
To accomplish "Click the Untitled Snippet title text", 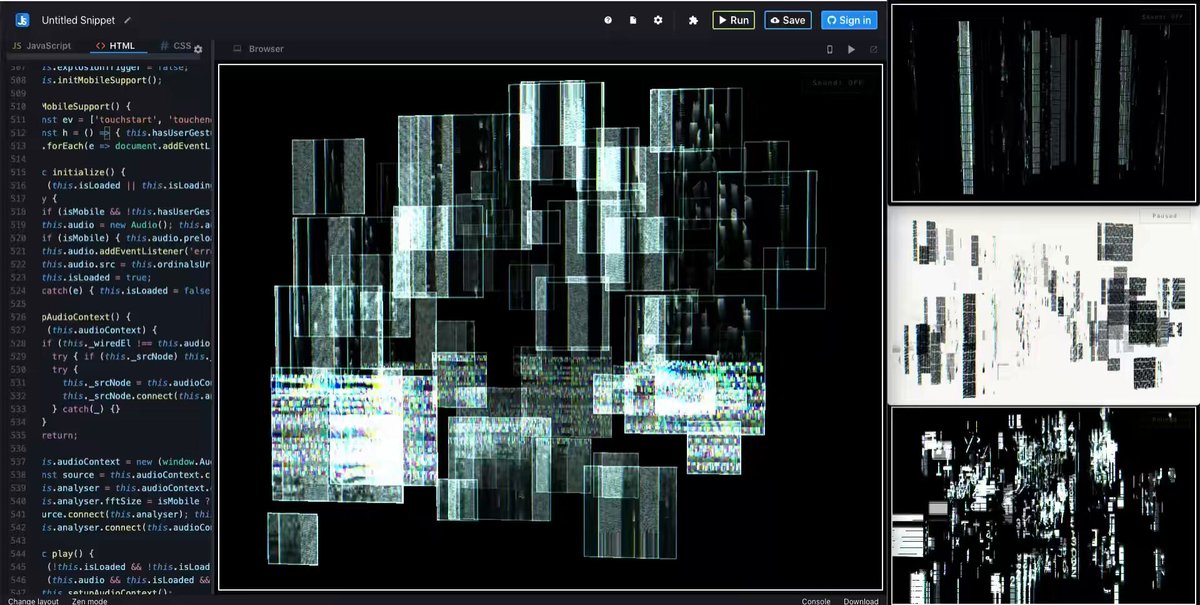I will point(79,20).
